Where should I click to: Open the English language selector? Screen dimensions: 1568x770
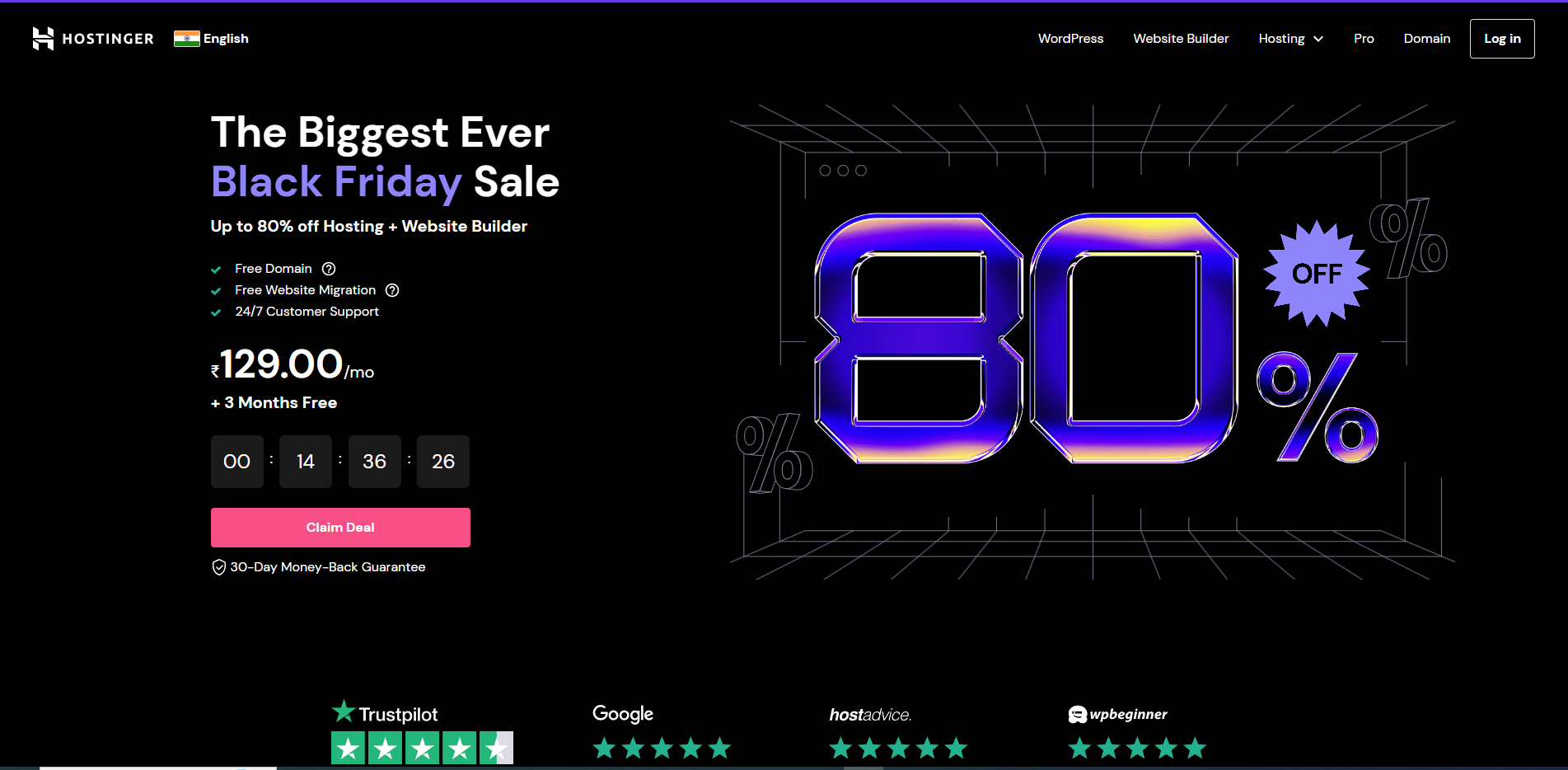pyautogui.click(x=211, y=39)
